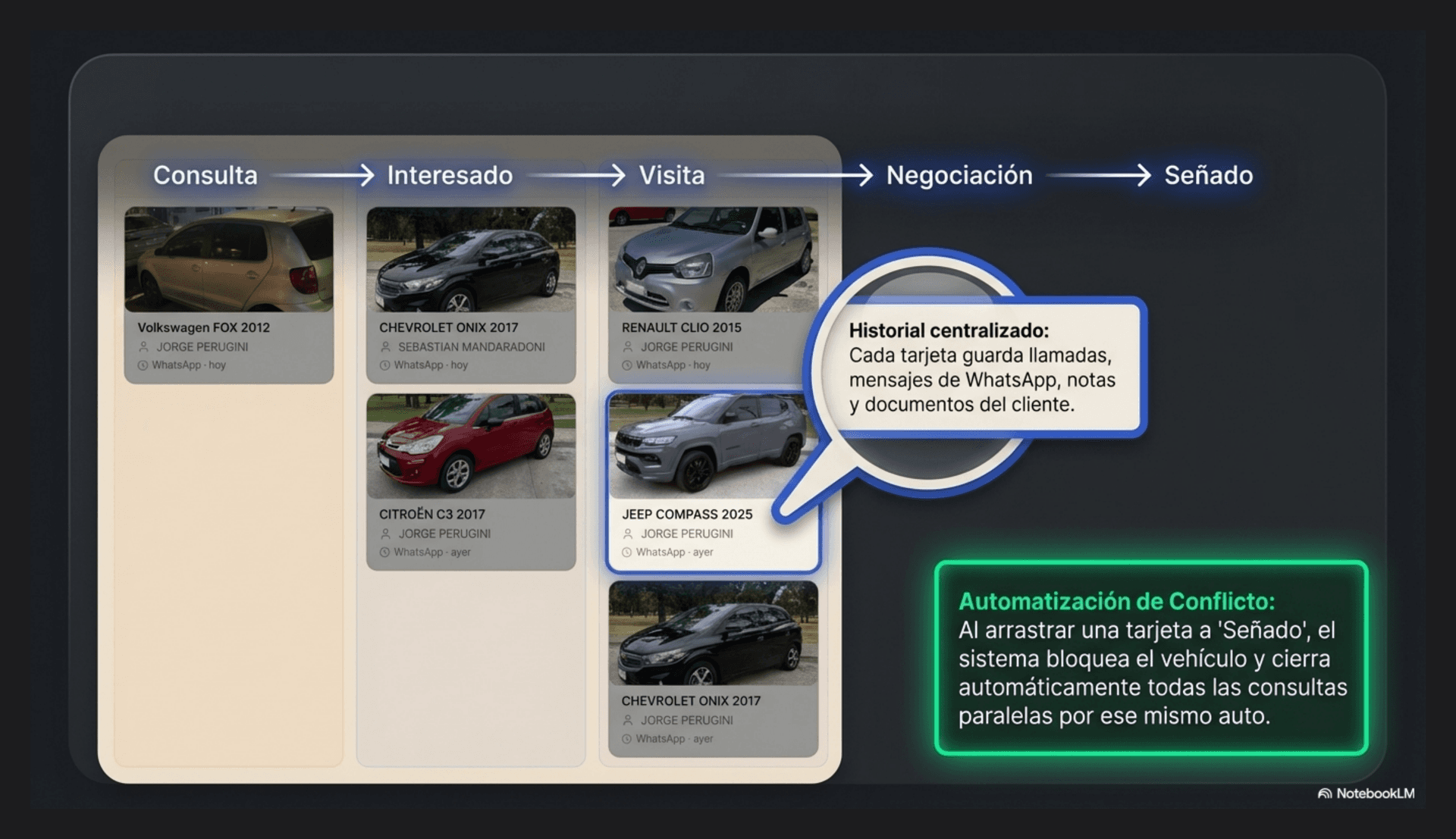Click person icon on Volkswagen FOX card

(143, 346)
